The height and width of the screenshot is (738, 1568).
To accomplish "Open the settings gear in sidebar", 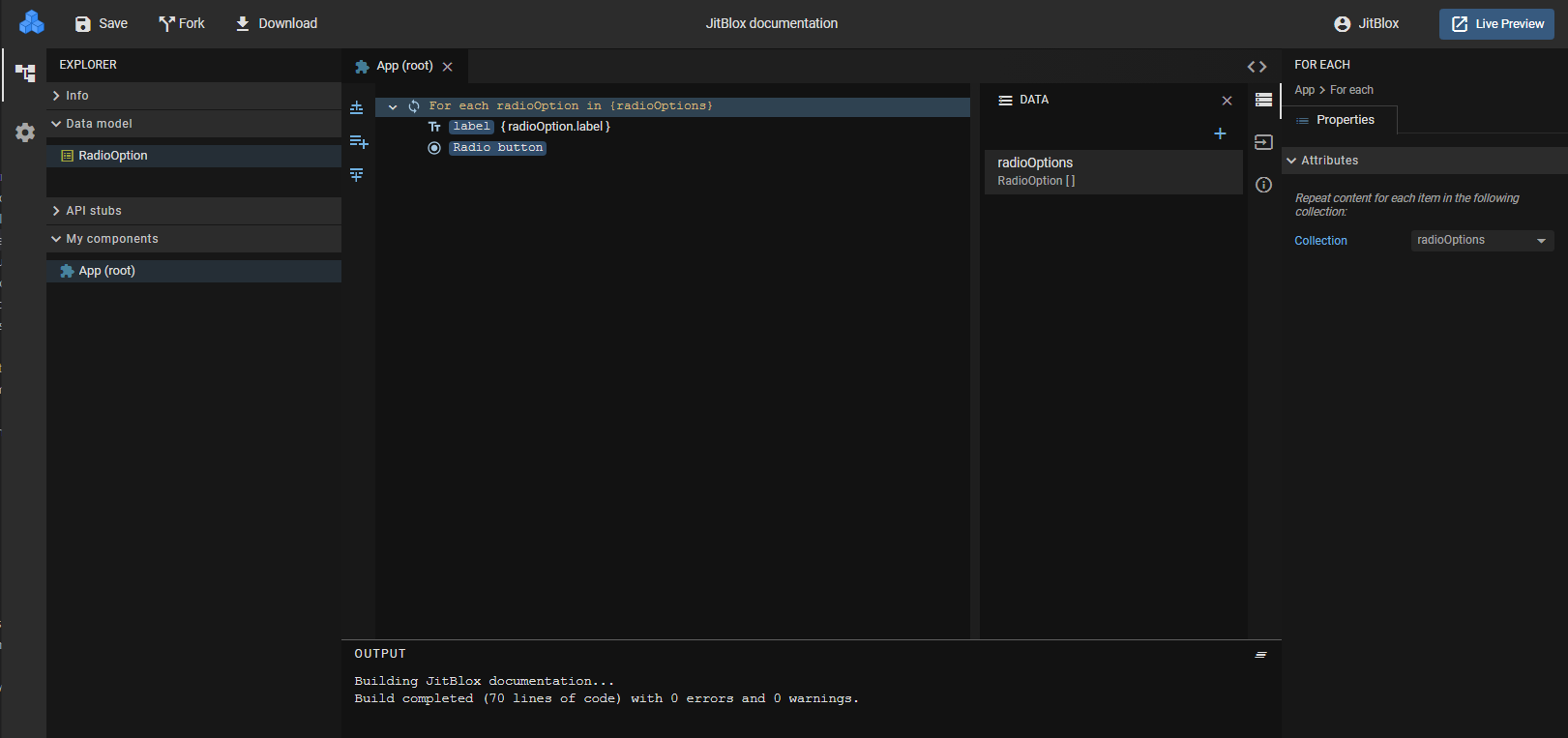I will (25, 133).
